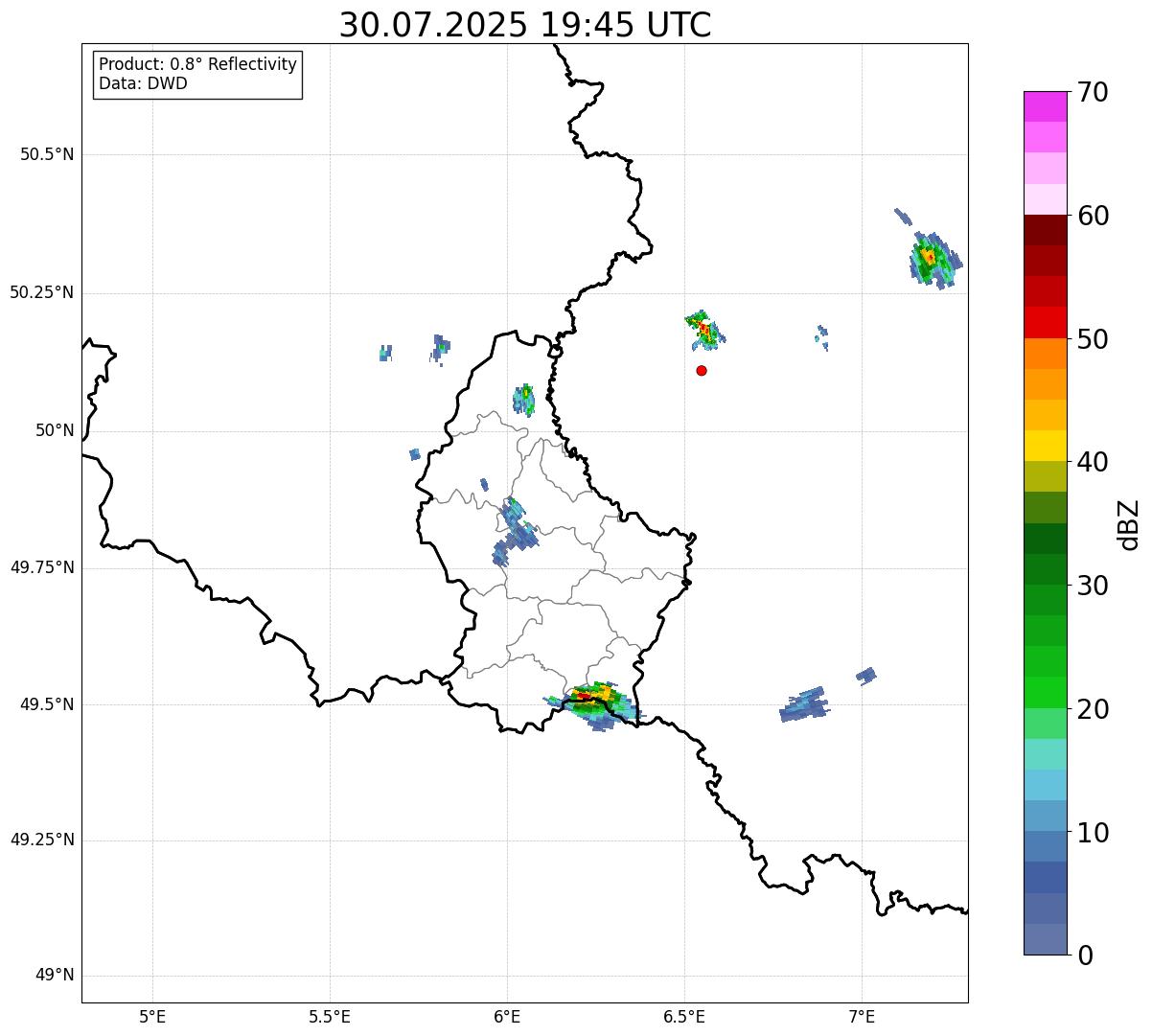The width and height of the screenshot is (1152, 1036).
Task: Click the storm cell on Luxembourg's southern border
Action: (594, 706)
